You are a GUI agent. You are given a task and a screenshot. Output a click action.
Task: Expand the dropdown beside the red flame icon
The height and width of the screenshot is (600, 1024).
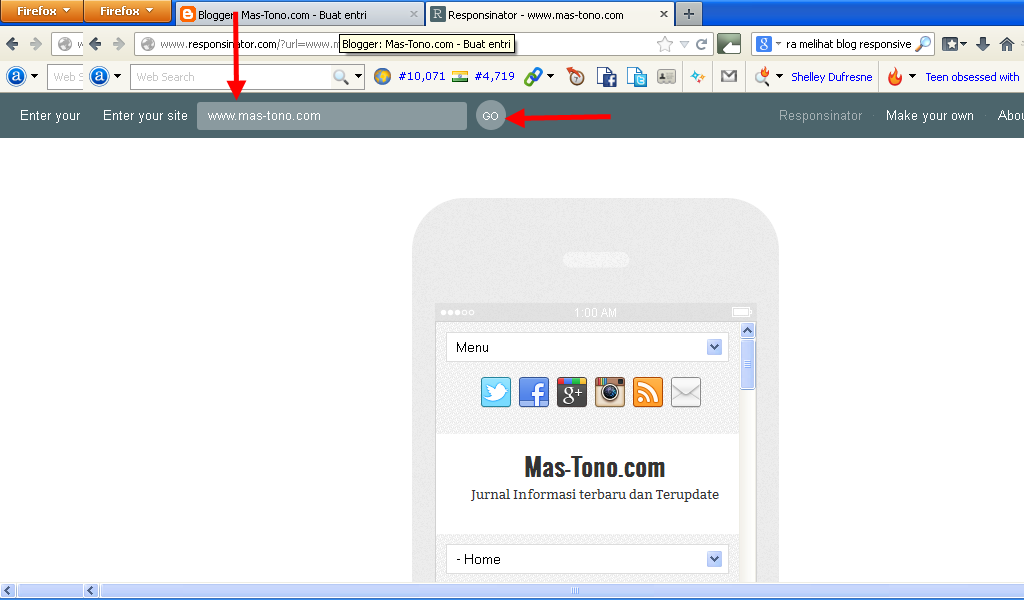pyautogui.click(x=912, y=76)
